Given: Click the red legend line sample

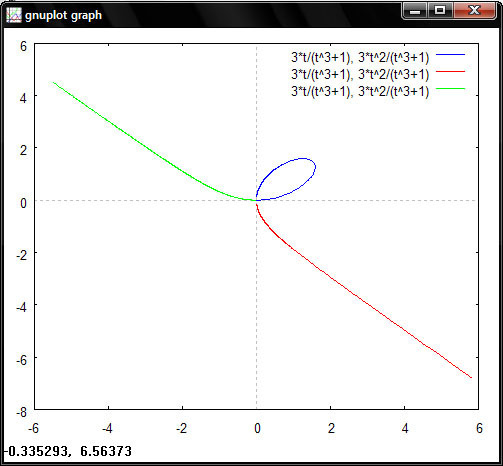Looking at the screenshot, I should click(x=450, y=71).
